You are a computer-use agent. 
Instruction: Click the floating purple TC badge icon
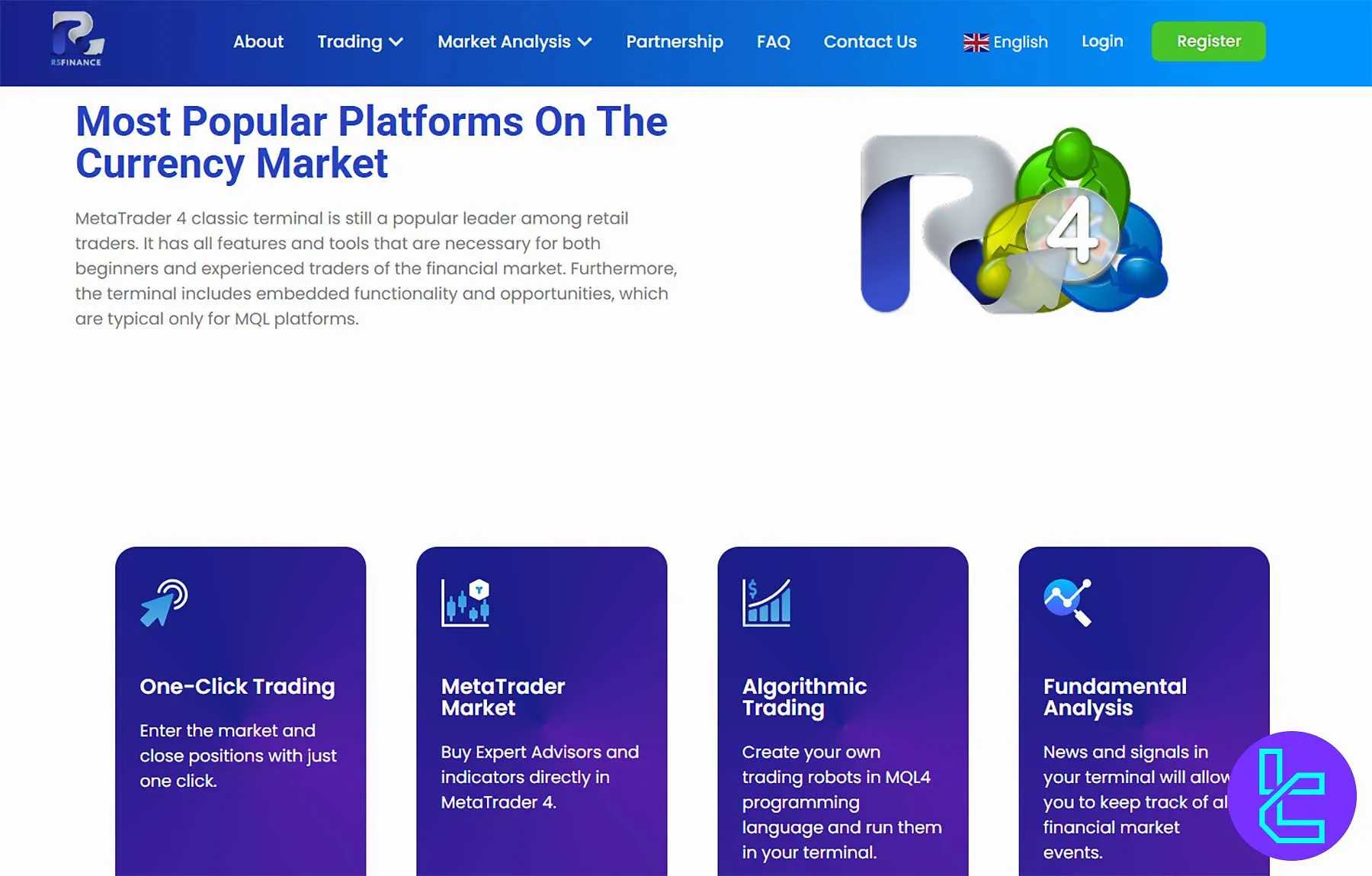1292,795
